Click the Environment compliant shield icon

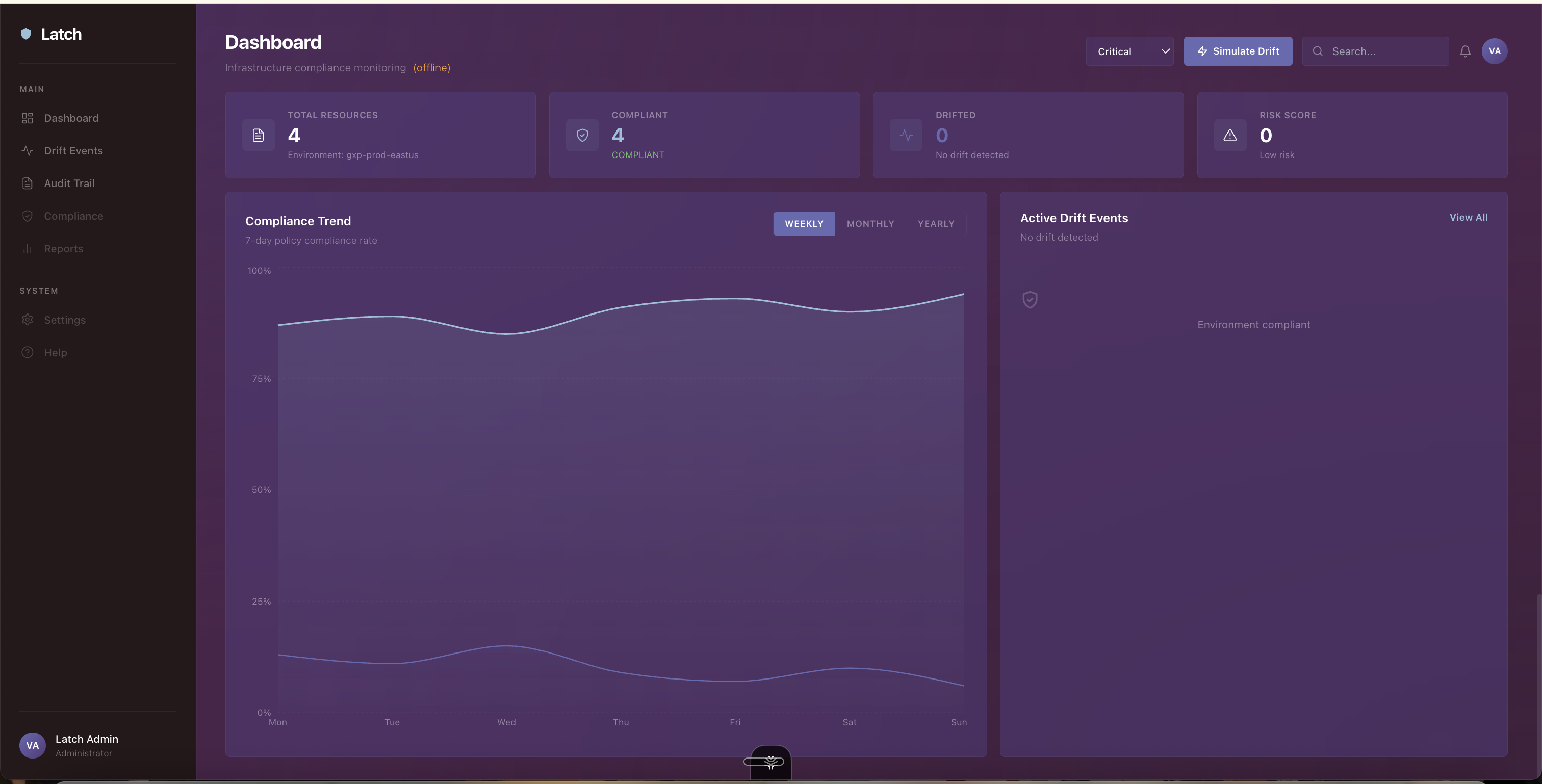[x=1030, y=299]
